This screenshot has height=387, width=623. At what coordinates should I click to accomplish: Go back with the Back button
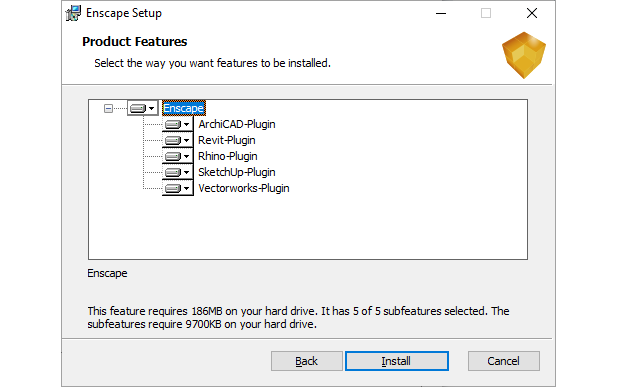[x=307, y=361]
